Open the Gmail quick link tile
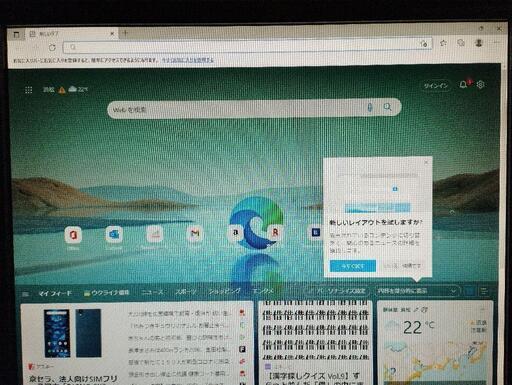 click(x=195, y=233)
